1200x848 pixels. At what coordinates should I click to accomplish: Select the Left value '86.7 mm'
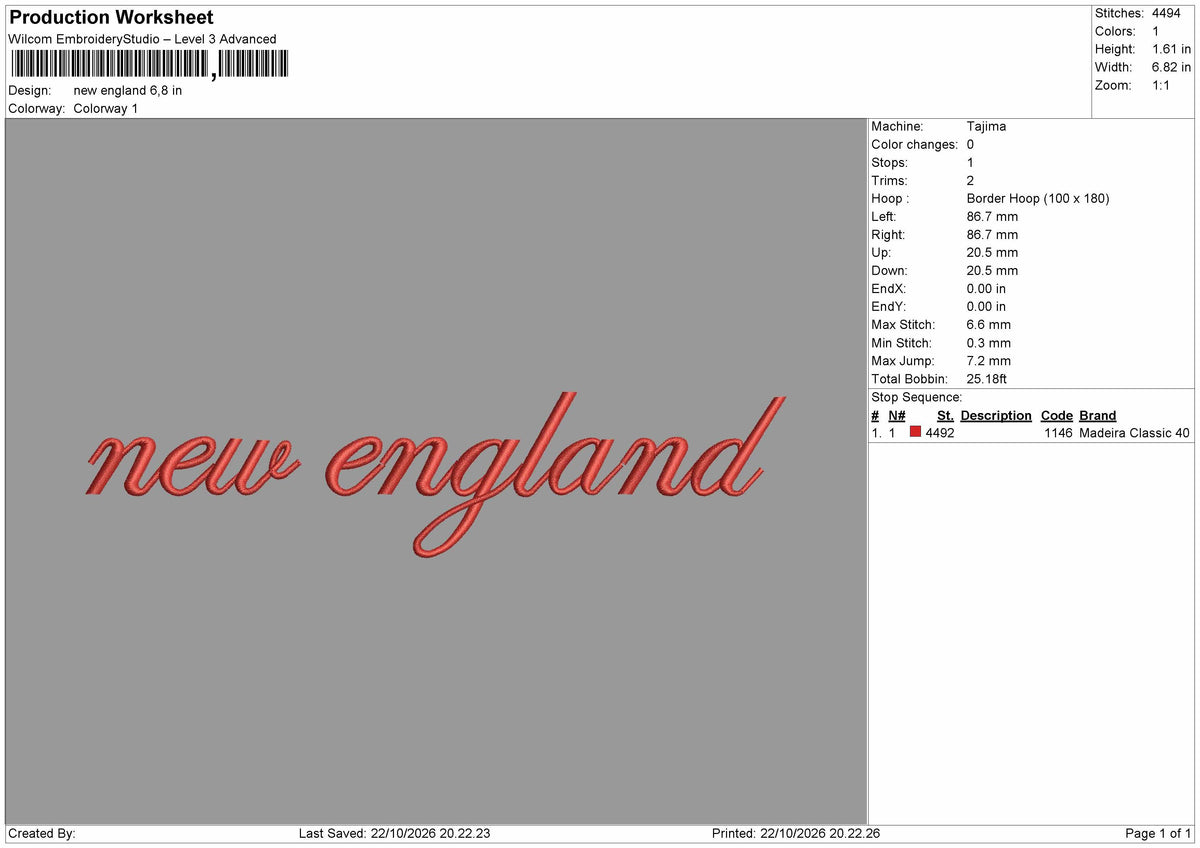[992, 216]
